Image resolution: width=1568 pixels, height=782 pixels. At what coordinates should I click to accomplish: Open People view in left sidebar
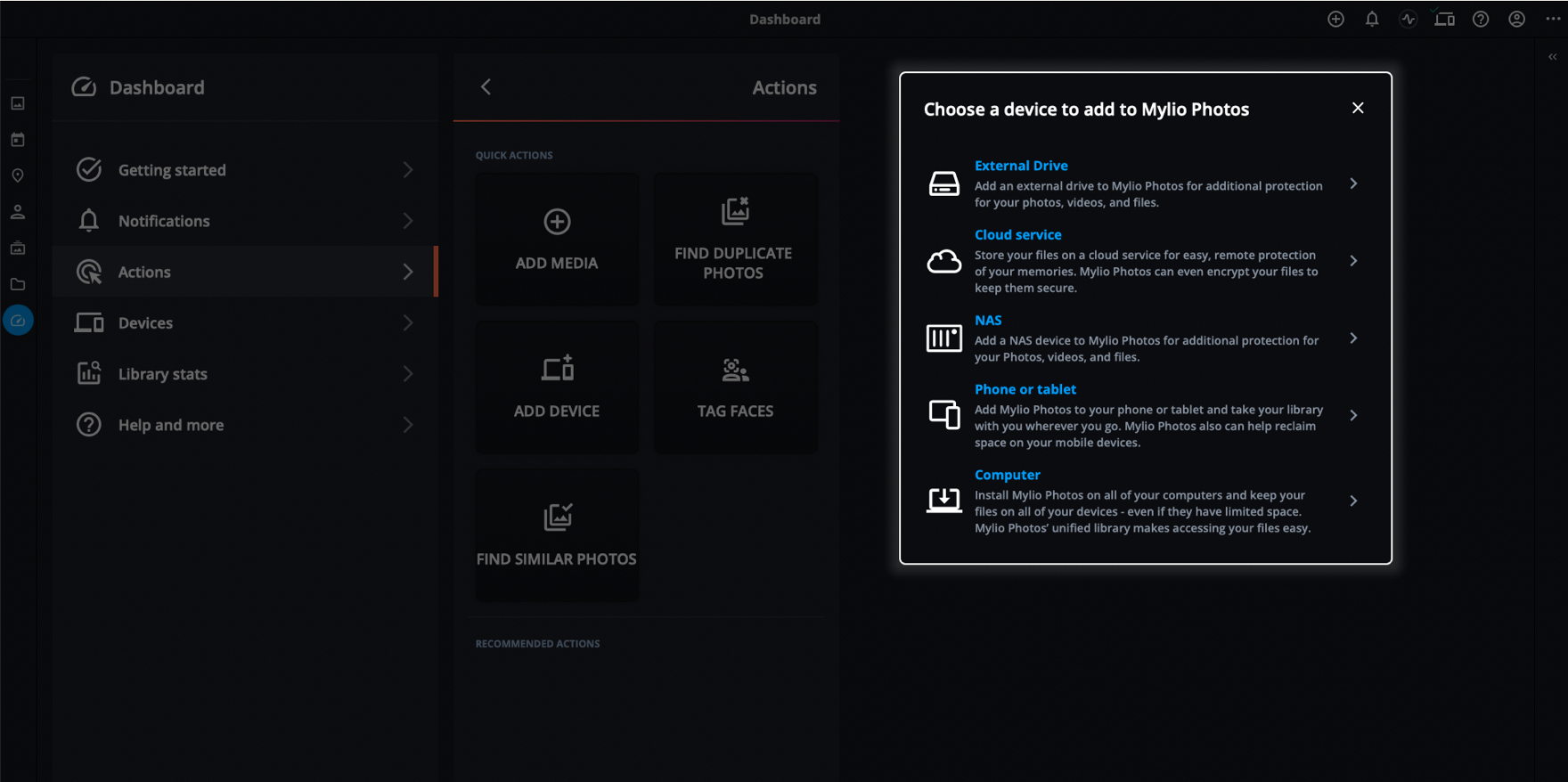tap(18, 212)
